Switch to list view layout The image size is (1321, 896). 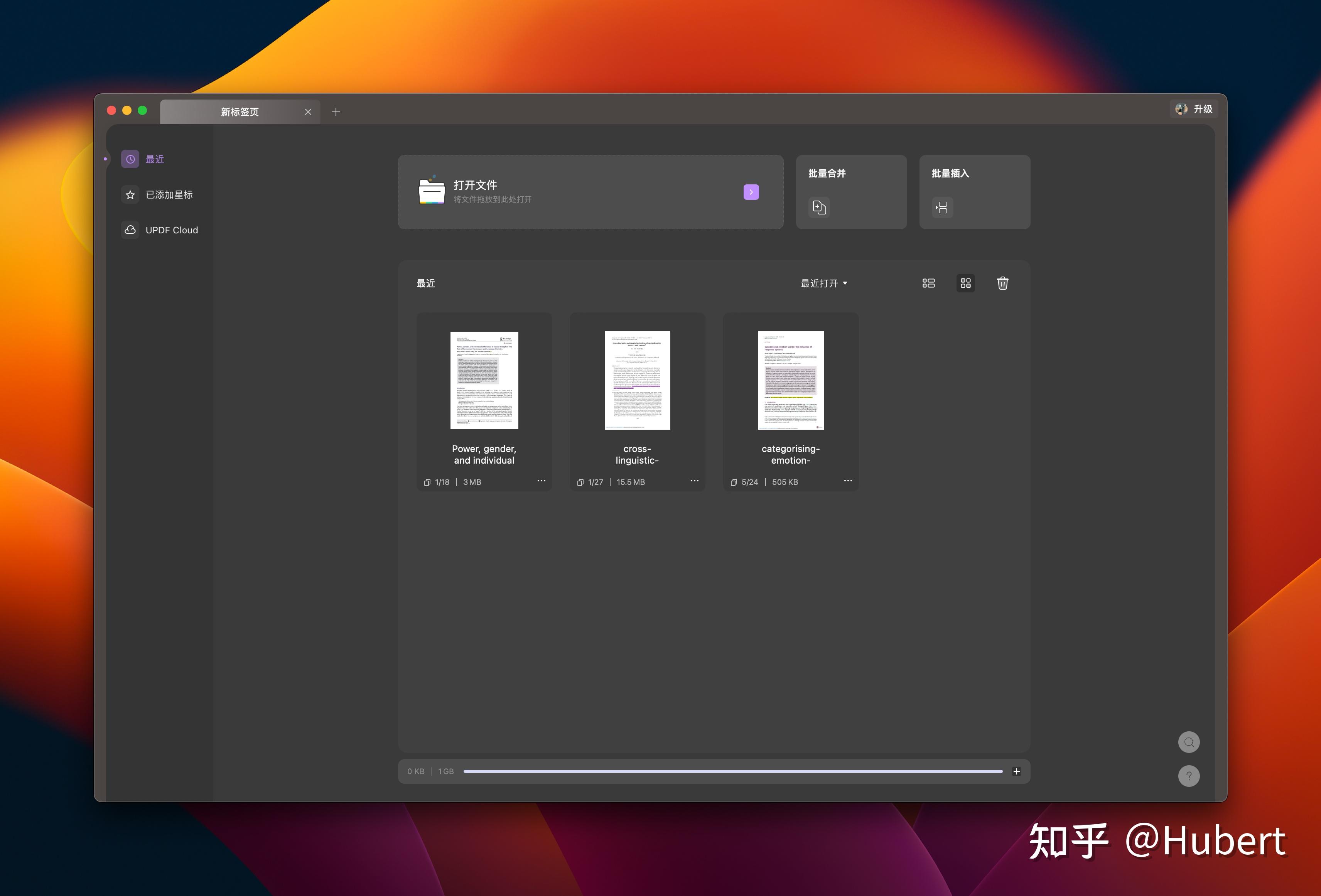pyautogui.click(x=928, y=283)
